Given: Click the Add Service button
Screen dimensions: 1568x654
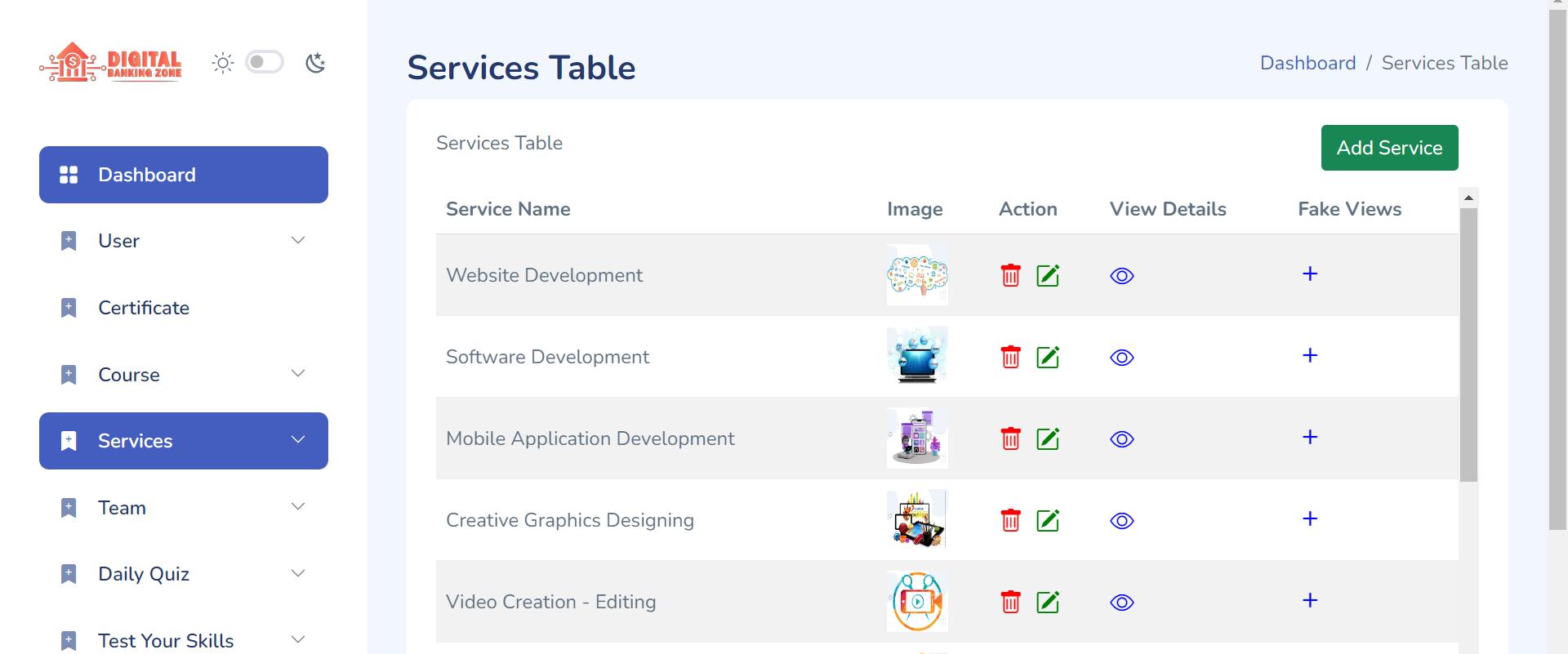Looking at the screenshot, I should [x=1389, y=148].
